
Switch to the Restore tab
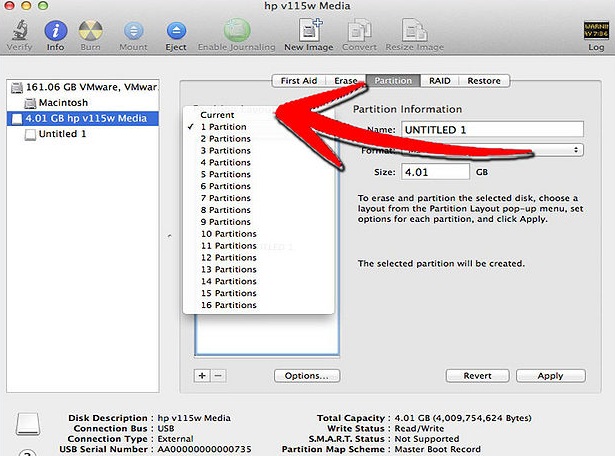484,81
